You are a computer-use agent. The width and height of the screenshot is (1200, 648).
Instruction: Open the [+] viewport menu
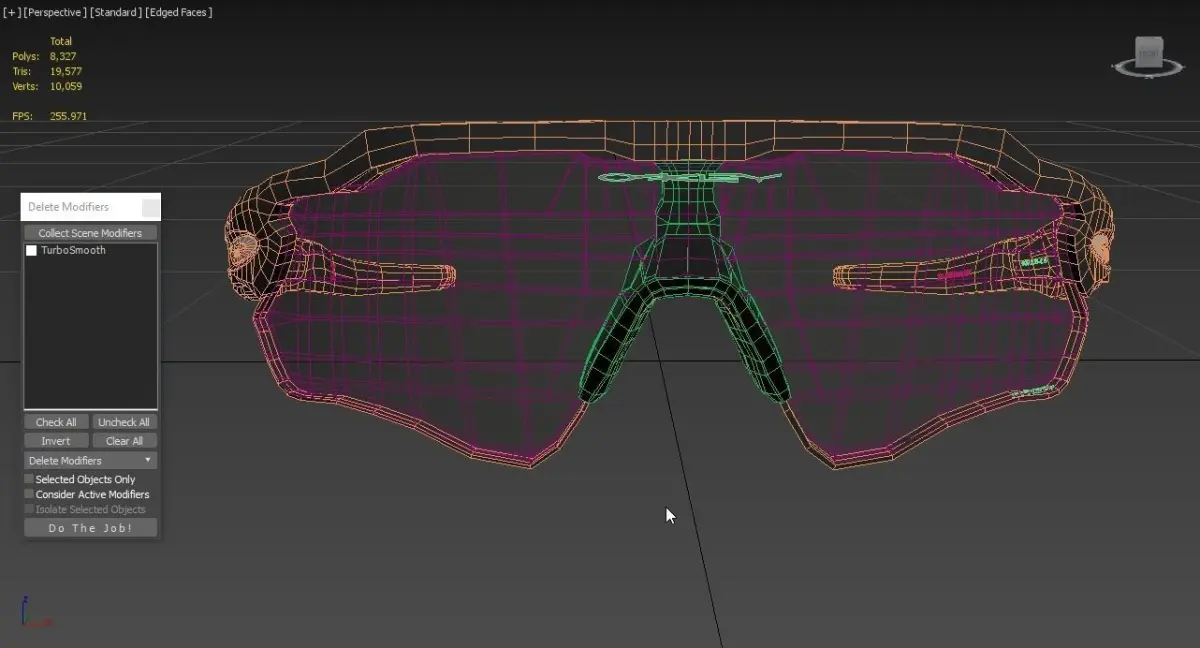click(11, 12)
